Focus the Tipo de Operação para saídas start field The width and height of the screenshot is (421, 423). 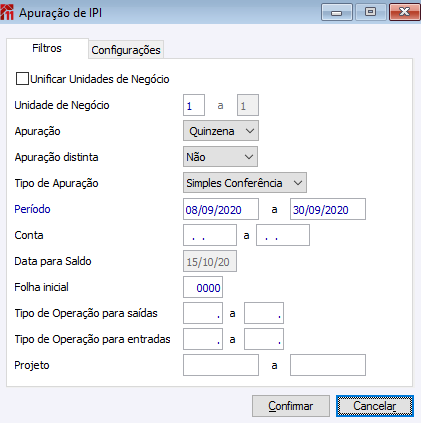tap(203, 313)
